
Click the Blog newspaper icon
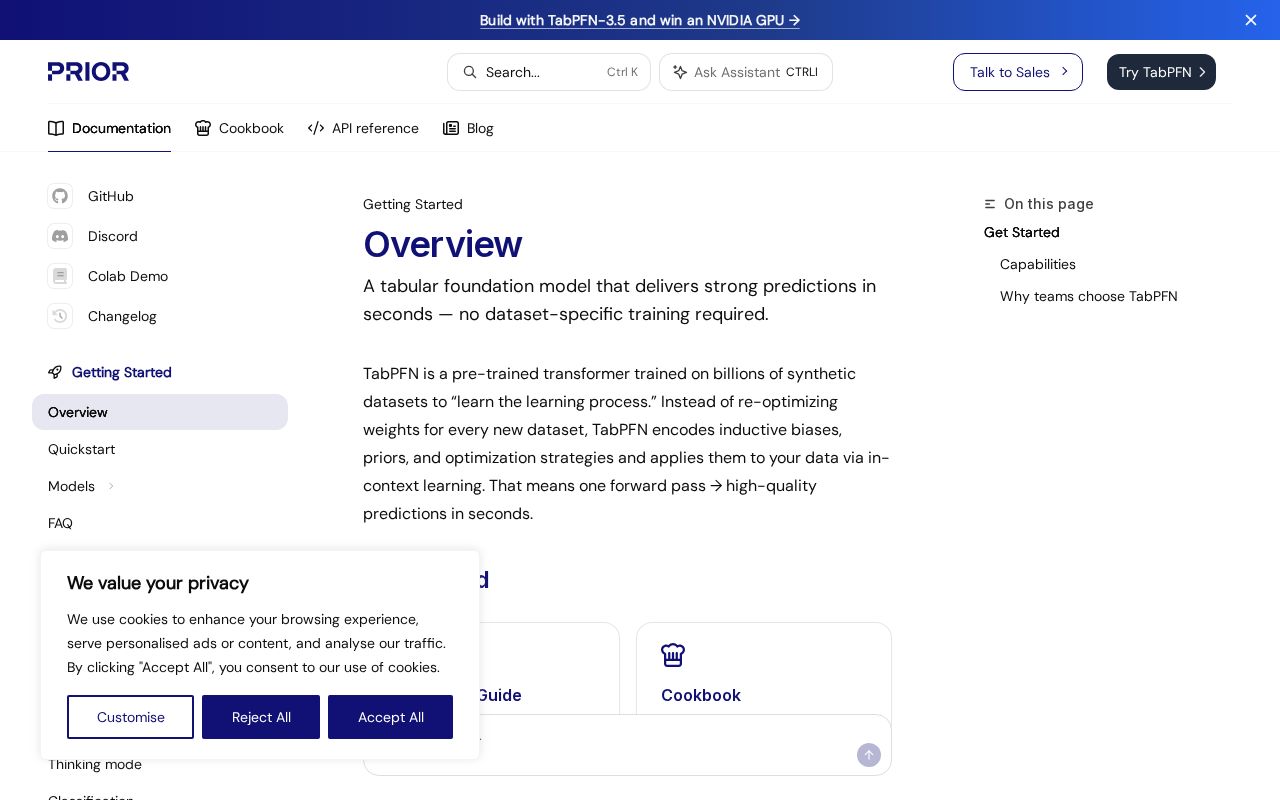(x=451, y=128)
